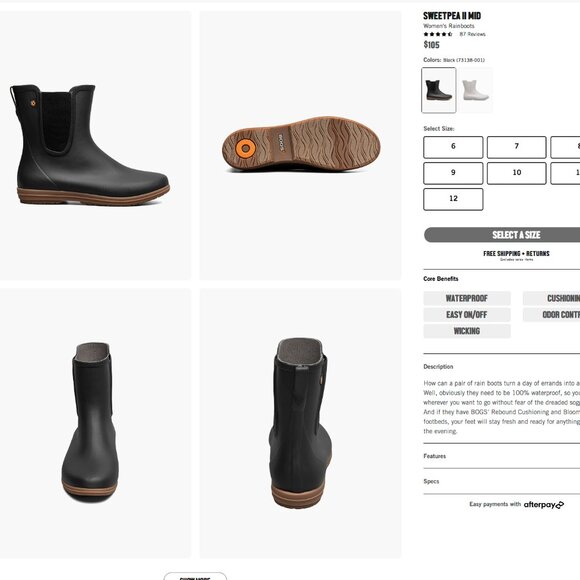Open the back view boot image
580x580 pixels.
(300, 423)
